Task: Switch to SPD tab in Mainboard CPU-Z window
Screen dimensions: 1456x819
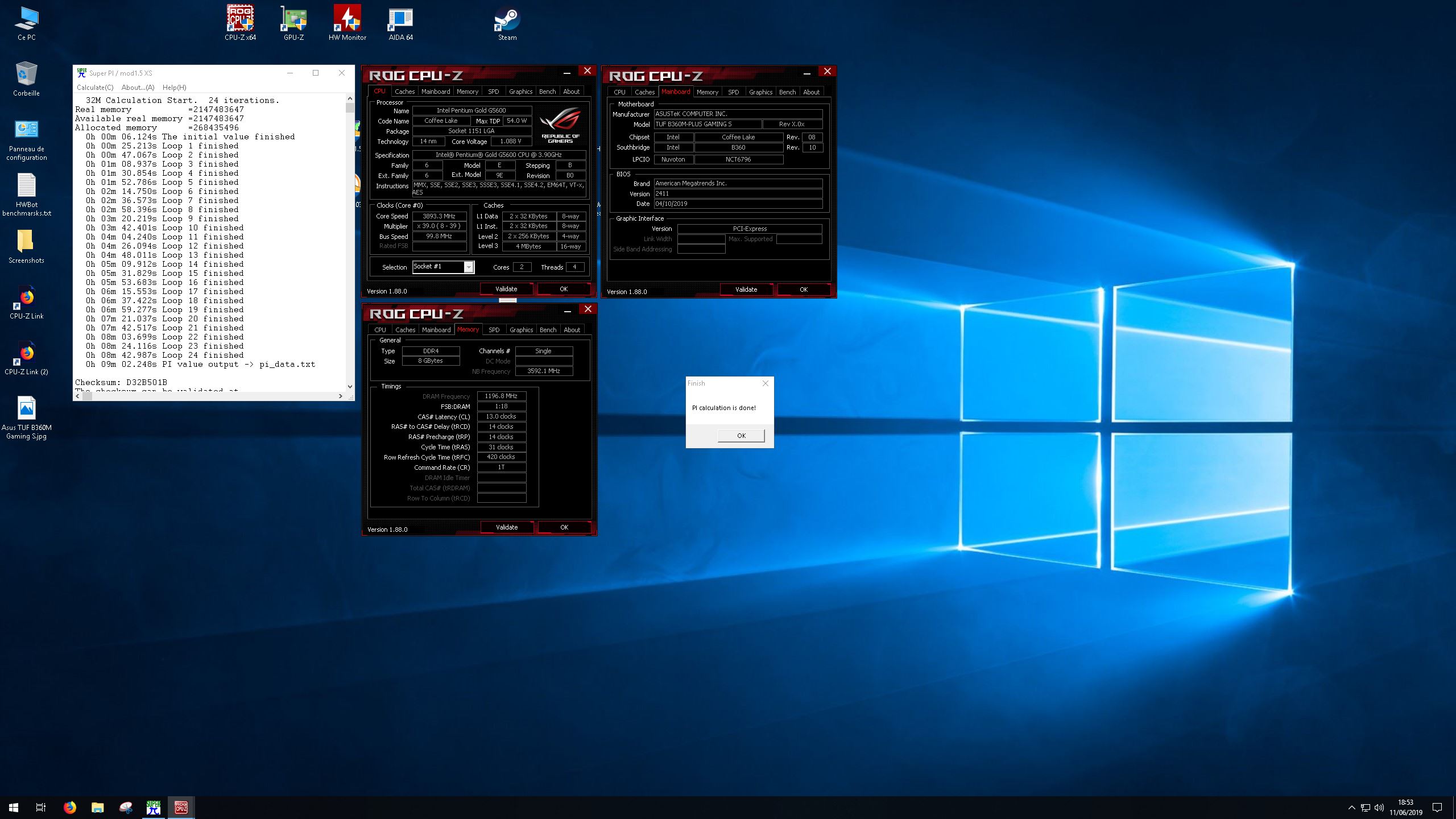Action: [x=734, y=92]
